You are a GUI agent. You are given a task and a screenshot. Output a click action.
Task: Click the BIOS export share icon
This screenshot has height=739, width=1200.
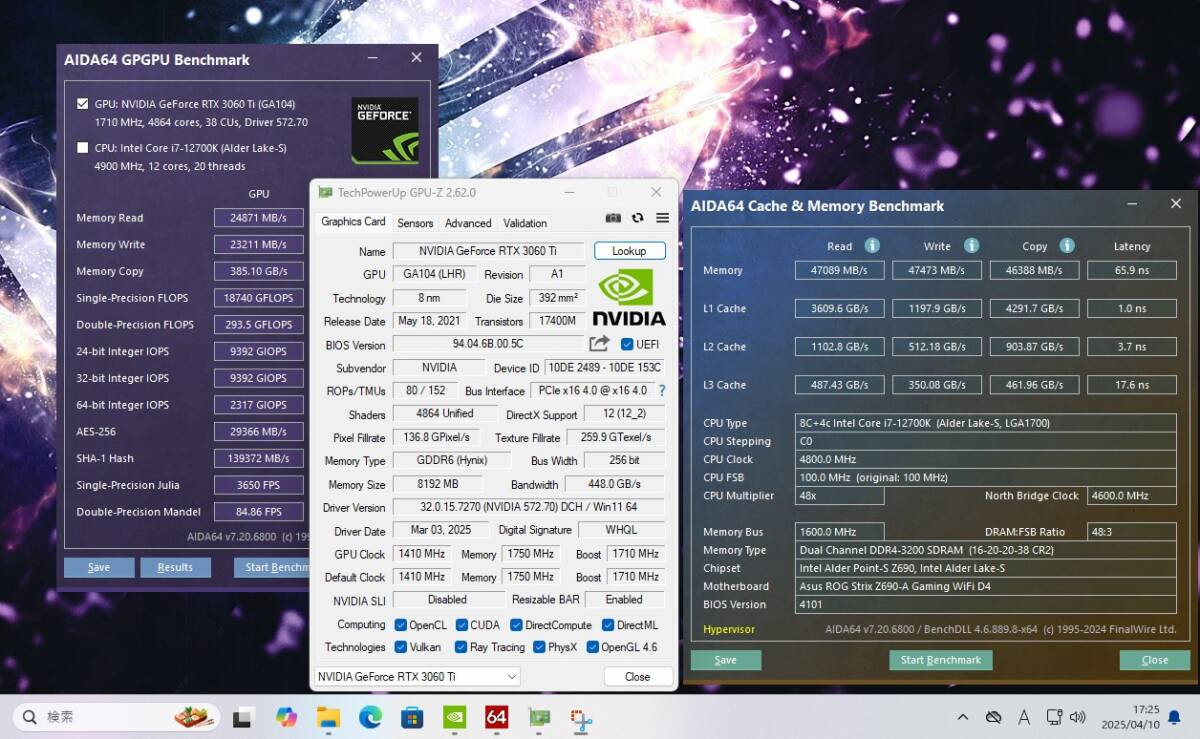[599, 344]
